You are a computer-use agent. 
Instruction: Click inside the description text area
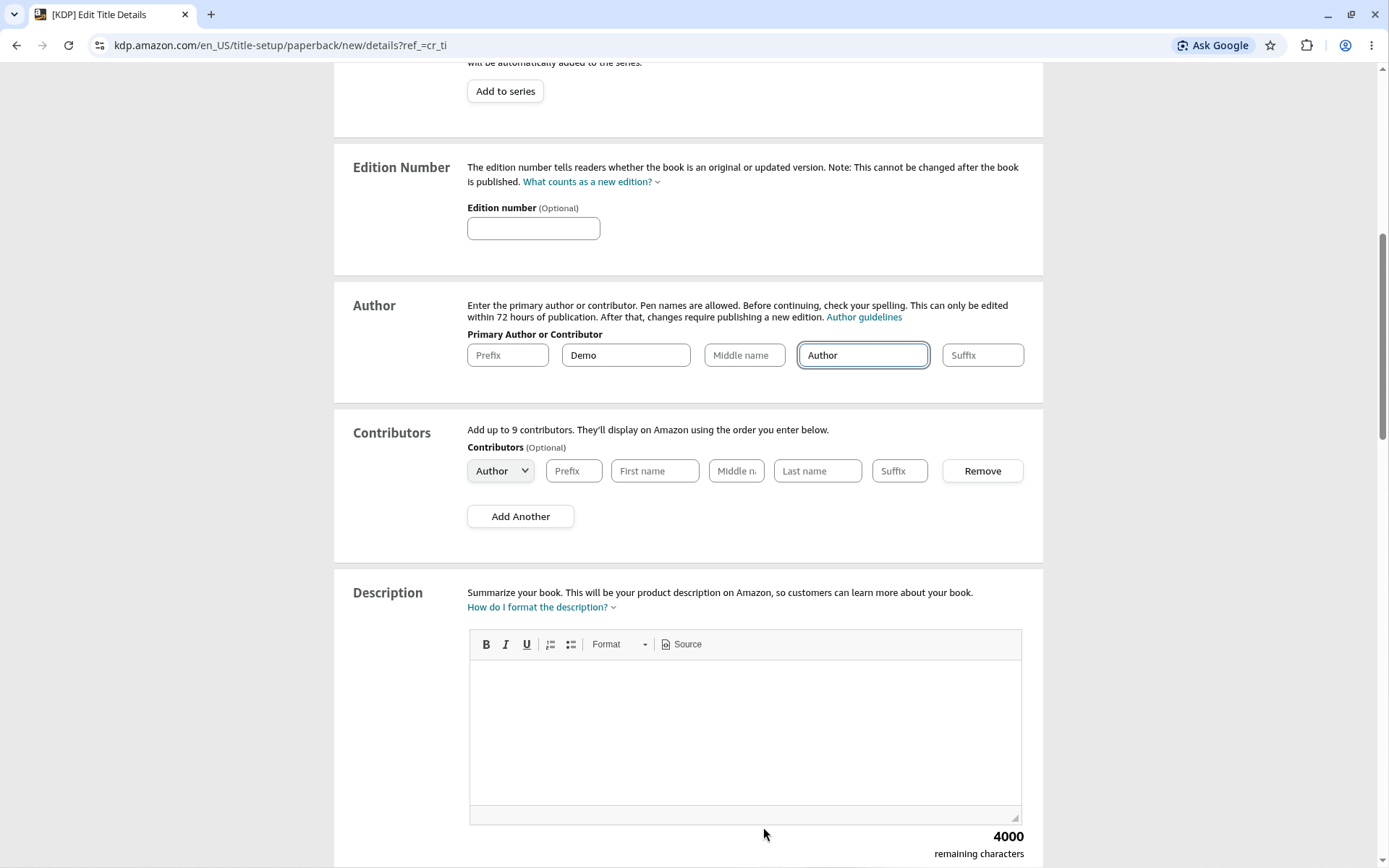point(746,732)
